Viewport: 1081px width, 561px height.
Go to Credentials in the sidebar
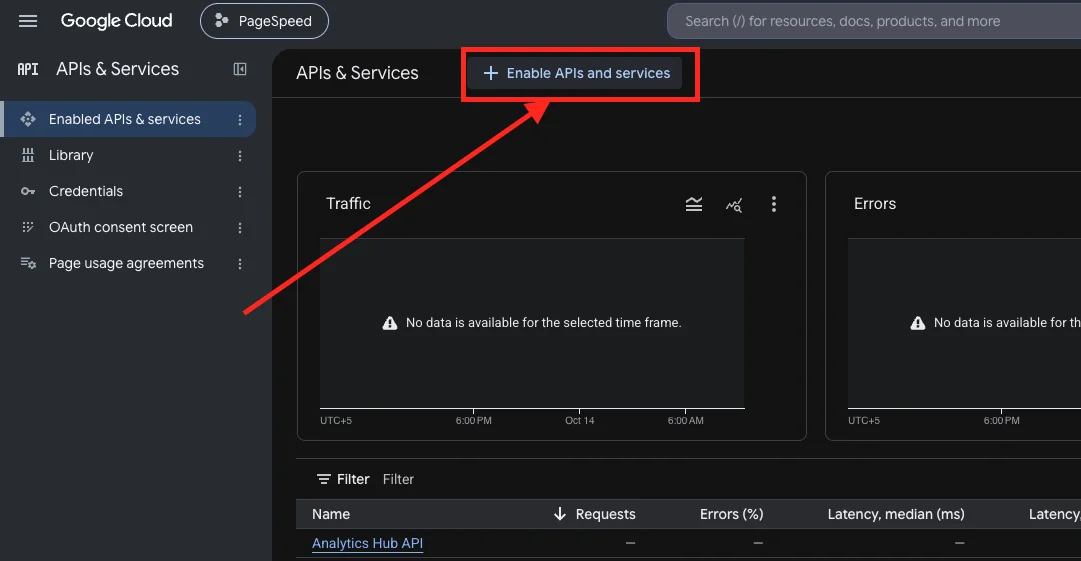coord(85,191)
